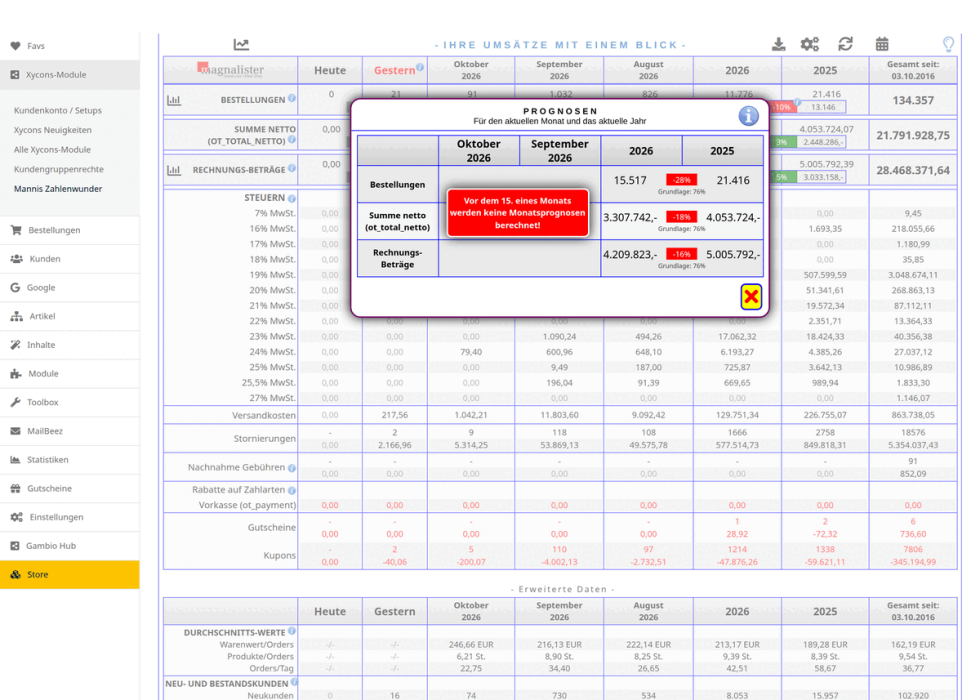Click the info icon next to STEUERN

[292, 199]
